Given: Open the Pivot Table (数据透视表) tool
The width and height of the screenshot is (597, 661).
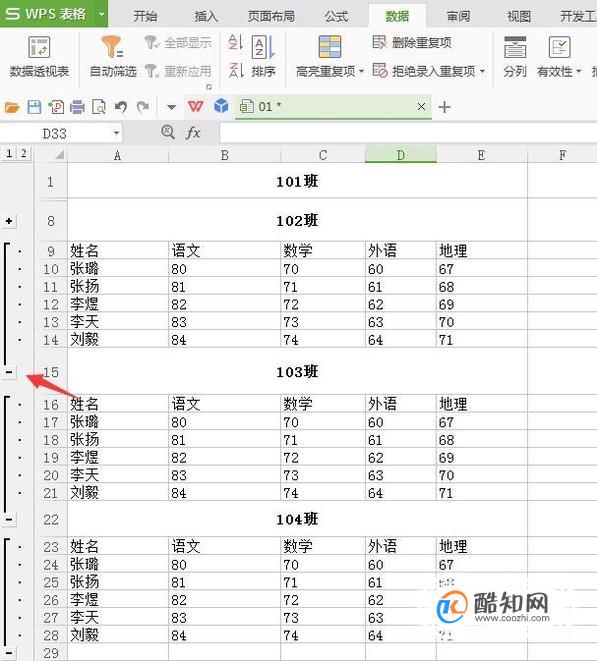Looking at the screenshot, I should 39,57.
